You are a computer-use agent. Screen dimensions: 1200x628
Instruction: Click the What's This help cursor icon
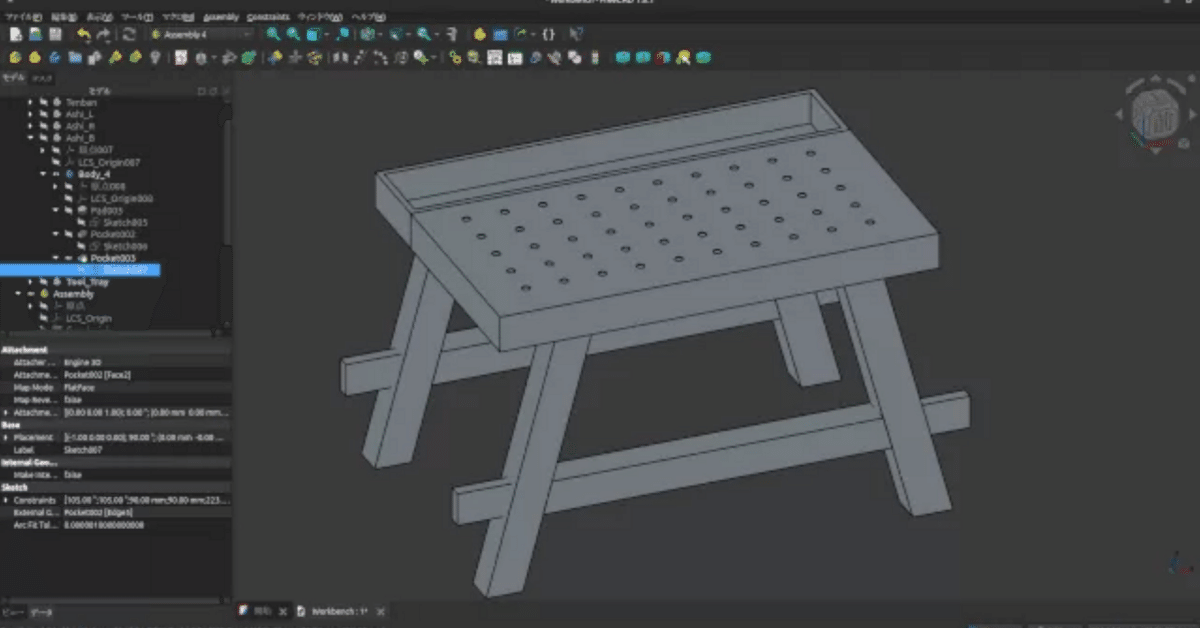[x=576, y=34]
